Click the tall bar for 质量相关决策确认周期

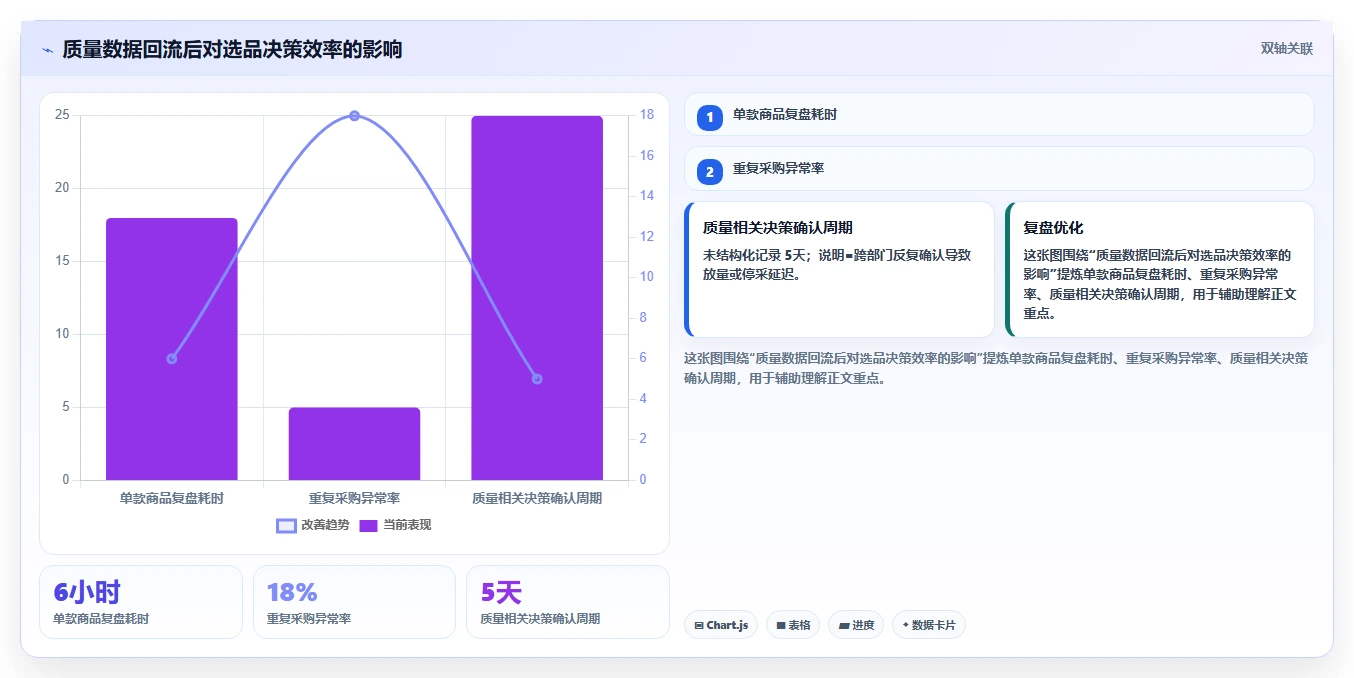point(537,298)
